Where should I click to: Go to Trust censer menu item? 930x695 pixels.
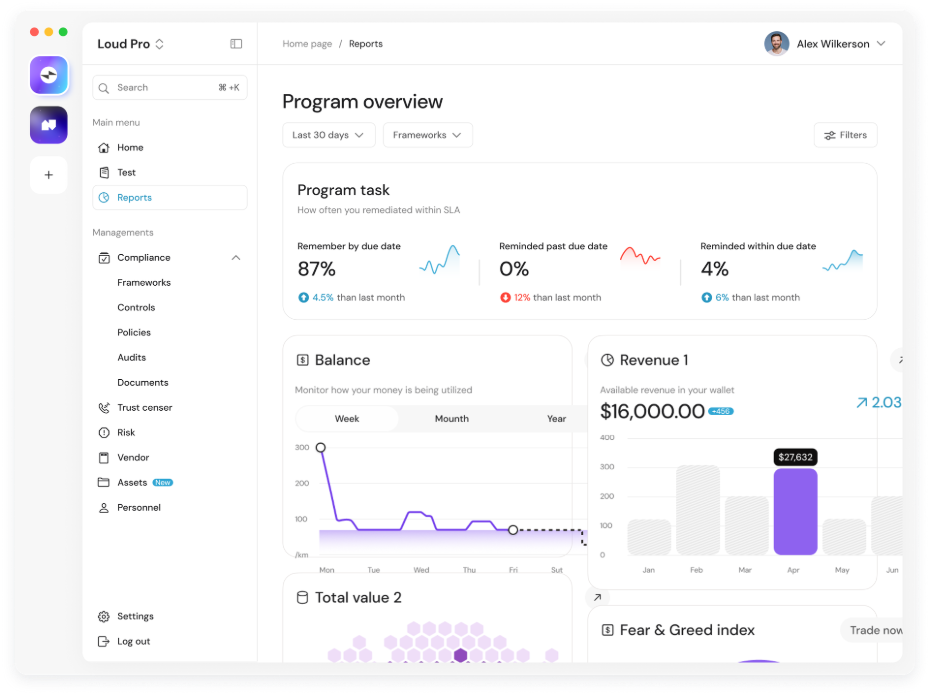[x=144, y=408]
